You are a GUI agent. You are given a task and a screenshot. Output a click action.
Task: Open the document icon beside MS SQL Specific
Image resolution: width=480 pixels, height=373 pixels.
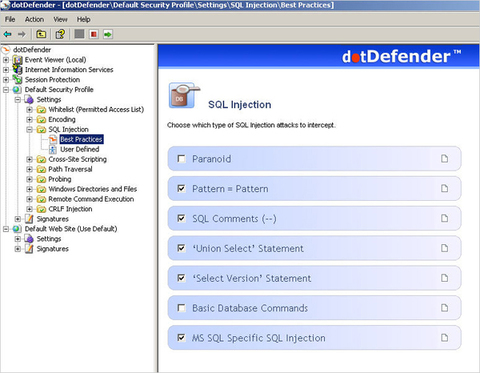444,338
